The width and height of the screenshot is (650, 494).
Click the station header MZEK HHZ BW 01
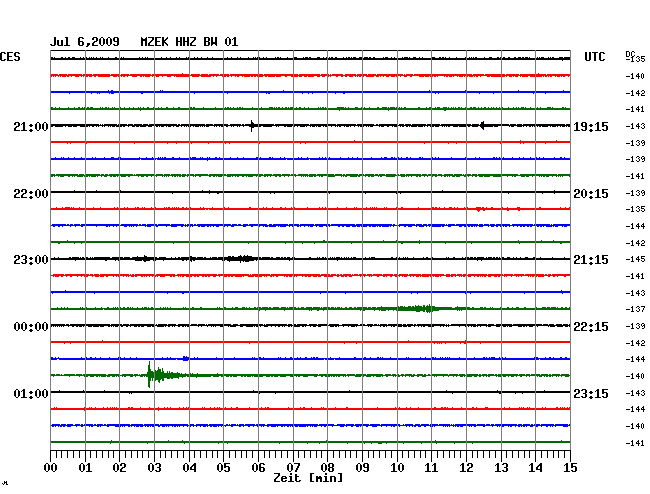click(189, 42)
